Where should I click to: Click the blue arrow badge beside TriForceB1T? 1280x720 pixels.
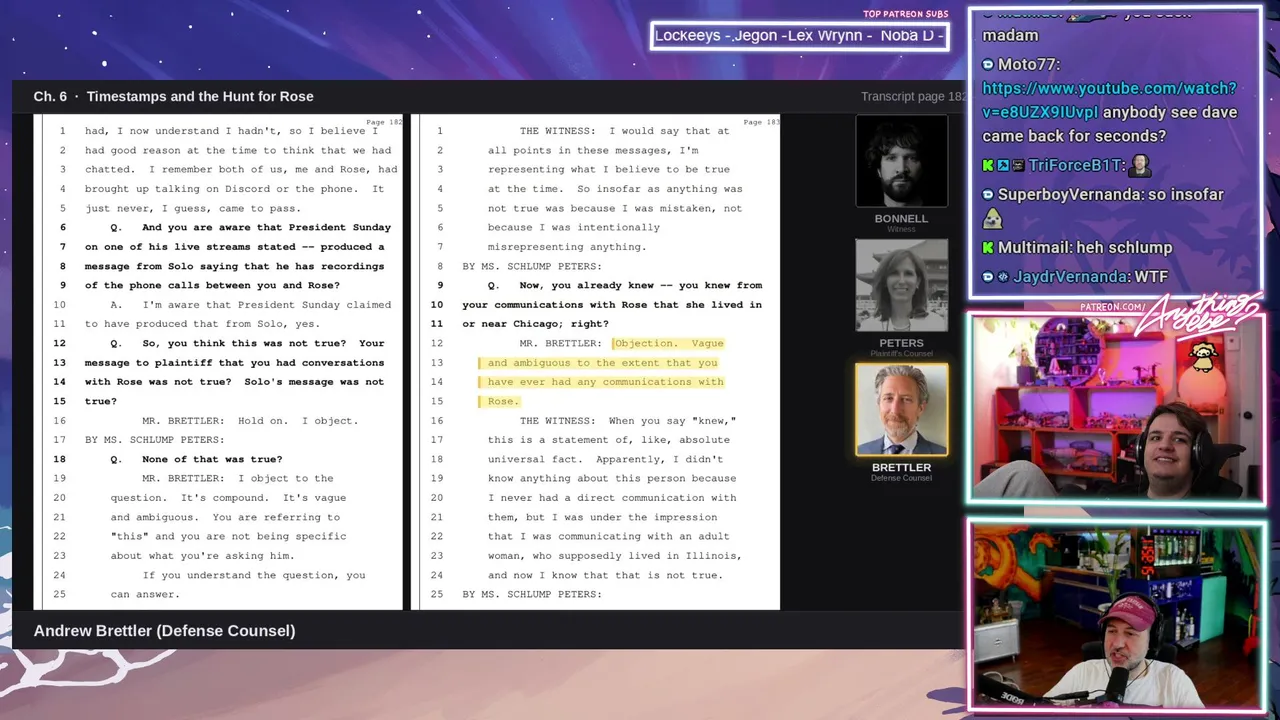pos(1003,166)
